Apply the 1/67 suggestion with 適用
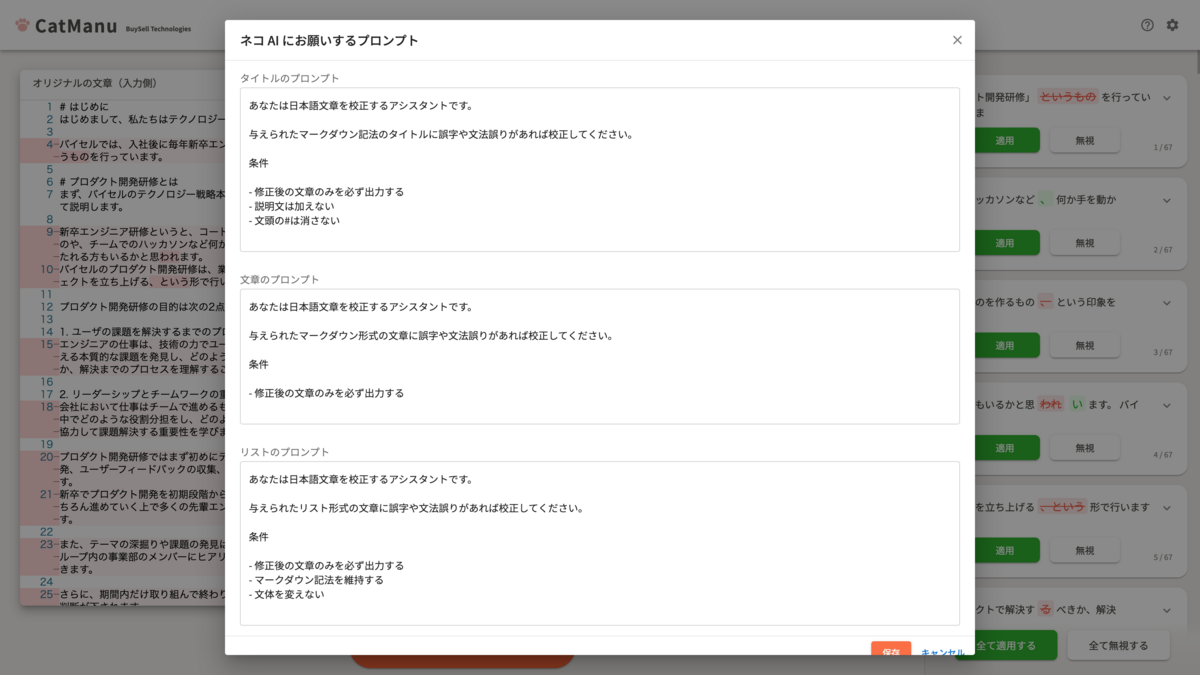The width and height of the screenshot is (1200, 675). point(1005,141)
